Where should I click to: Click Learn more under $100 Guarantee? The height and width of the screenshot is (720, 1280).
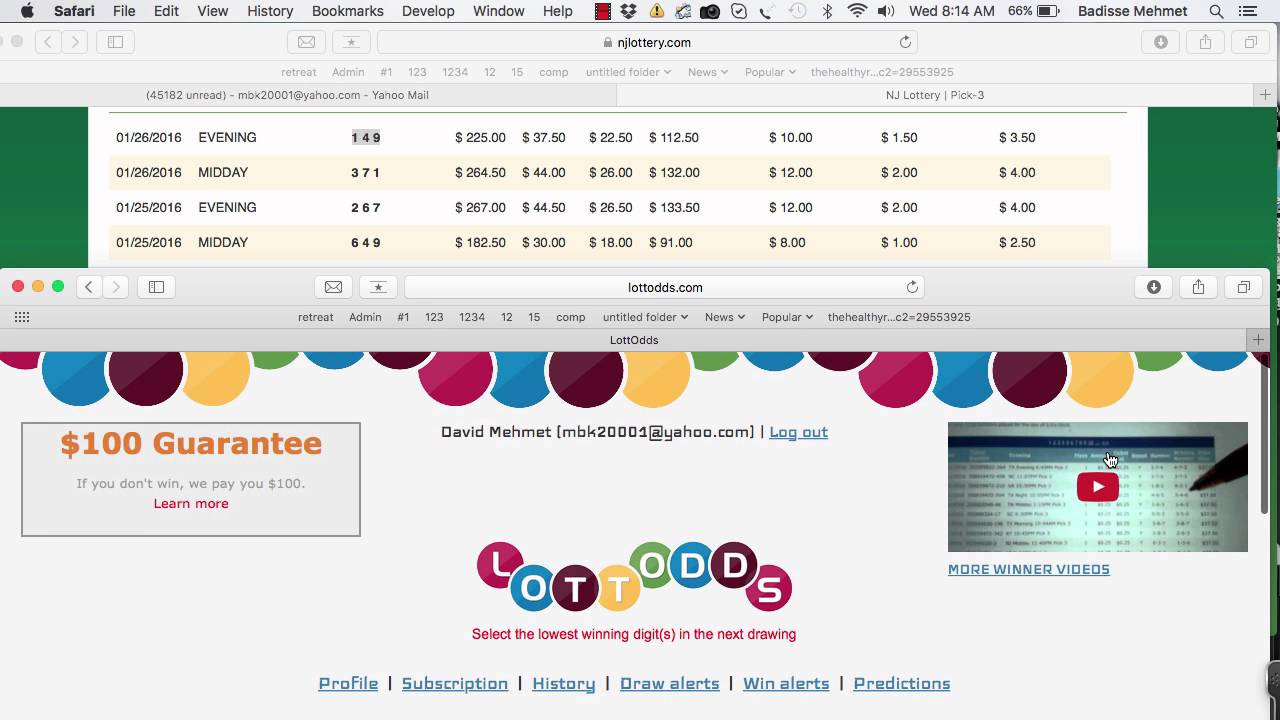tap(191, 503)
